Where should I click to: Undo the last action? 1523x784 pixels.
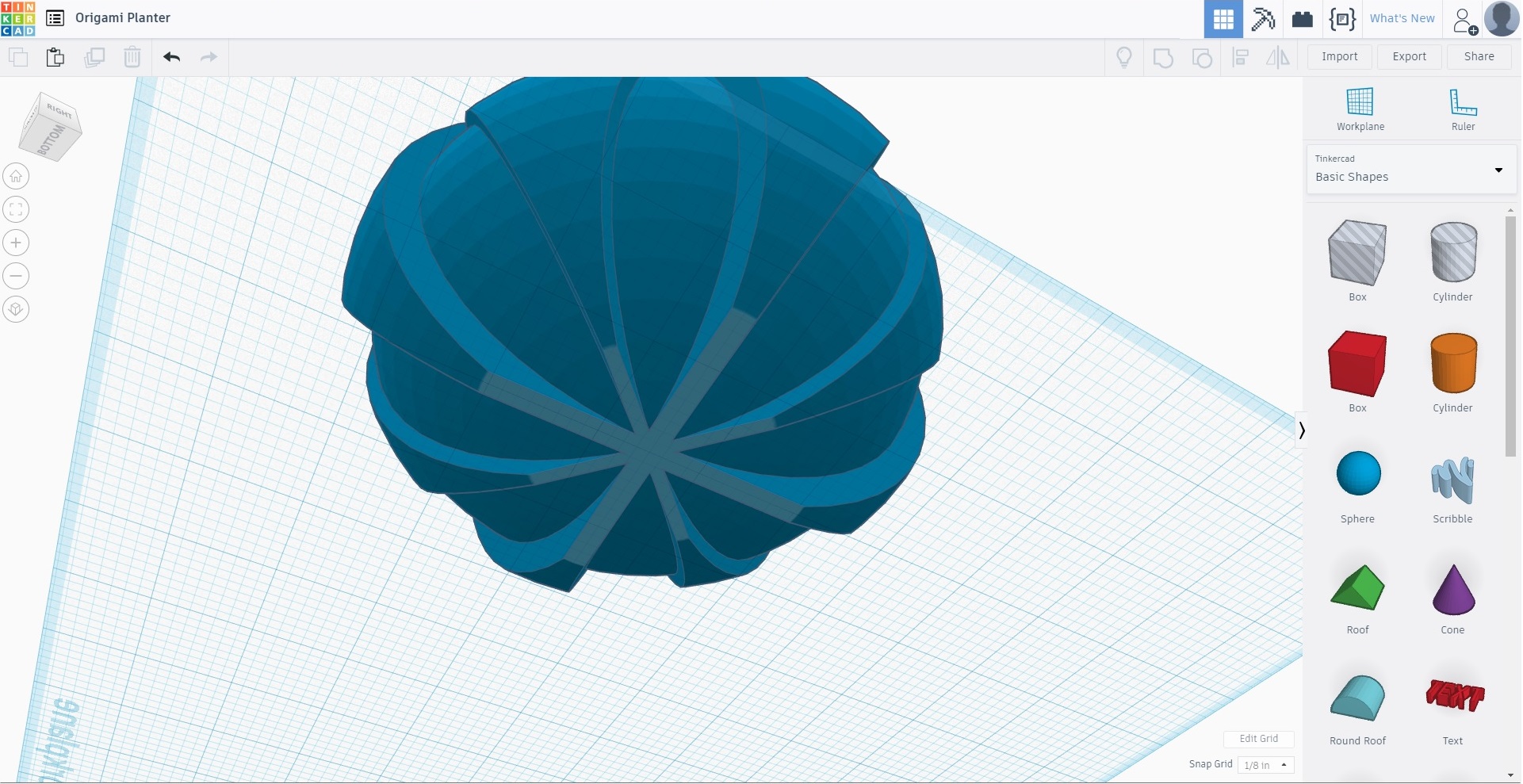(171, 57)
